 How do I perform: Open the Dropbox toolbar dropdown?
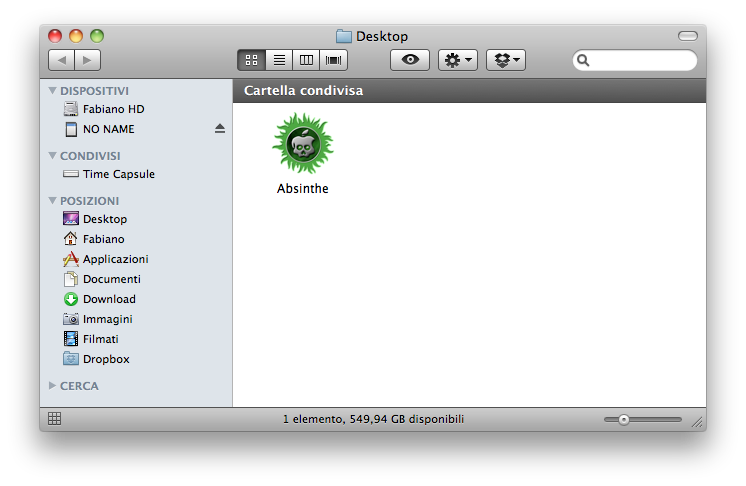tap(505, 60)
